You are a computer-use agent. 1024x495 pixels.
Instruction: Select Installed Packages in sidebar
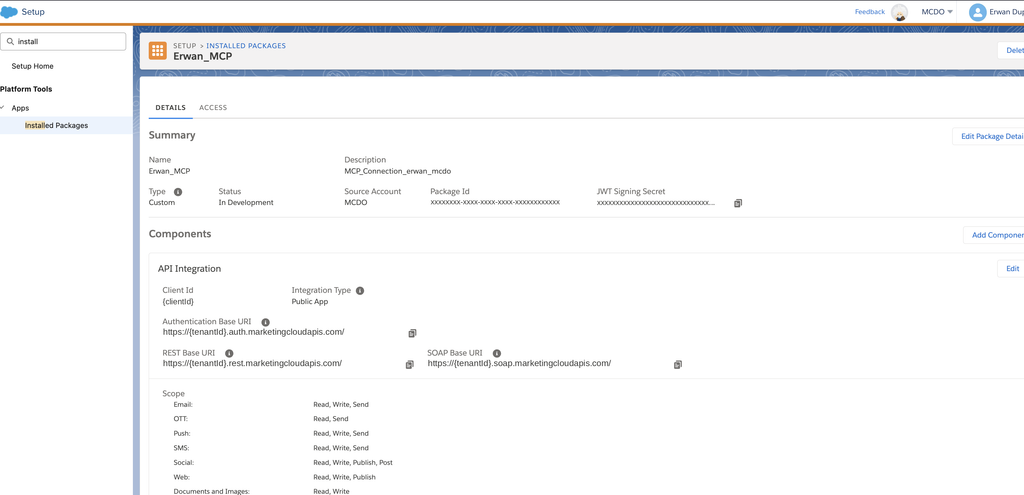click(x=67, y=125)
